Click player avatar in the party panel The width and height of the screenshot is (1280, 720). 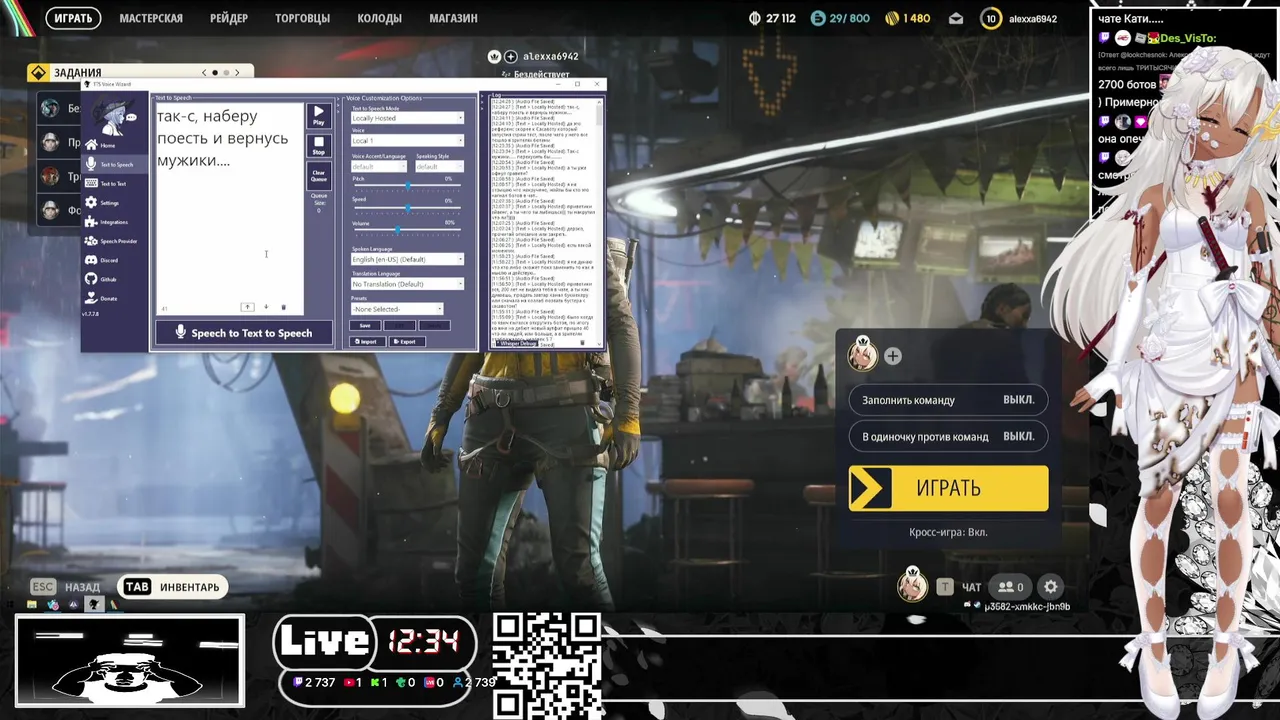pos(863,355)
